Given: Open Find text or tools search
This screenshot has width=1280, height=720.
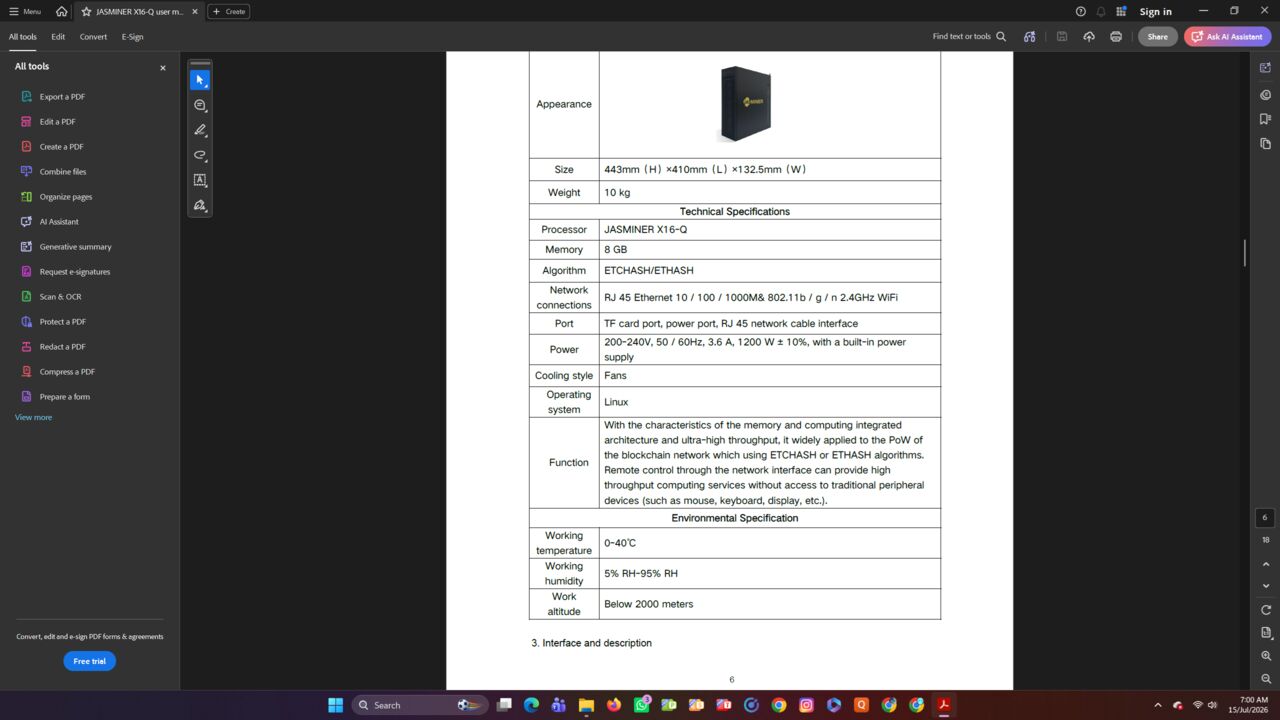Looking at the screenshot, I should [x=969, y=37].
